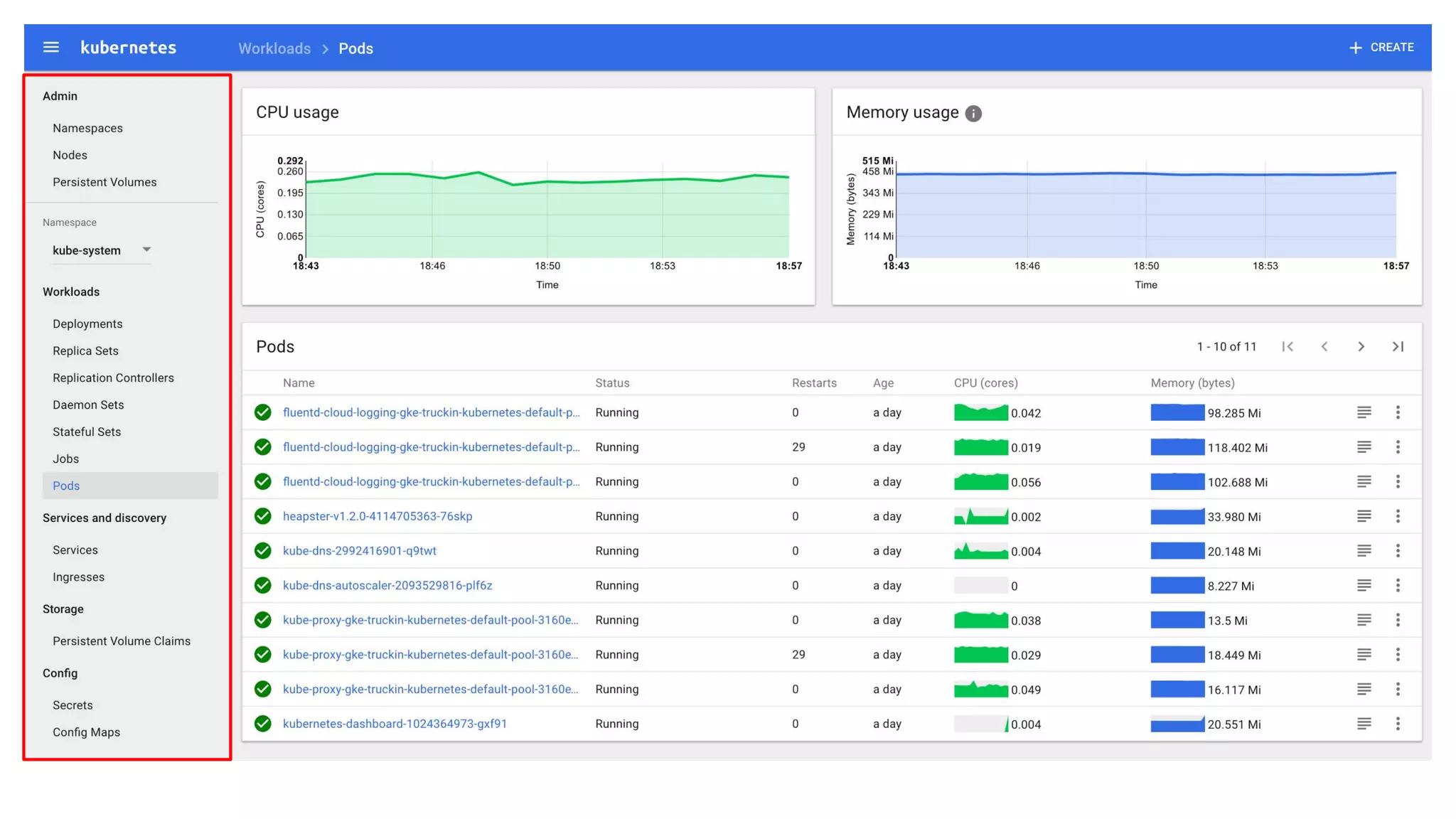
Task: Select Persistent Volume Claims in sidebar
Action: pos(122,641)
